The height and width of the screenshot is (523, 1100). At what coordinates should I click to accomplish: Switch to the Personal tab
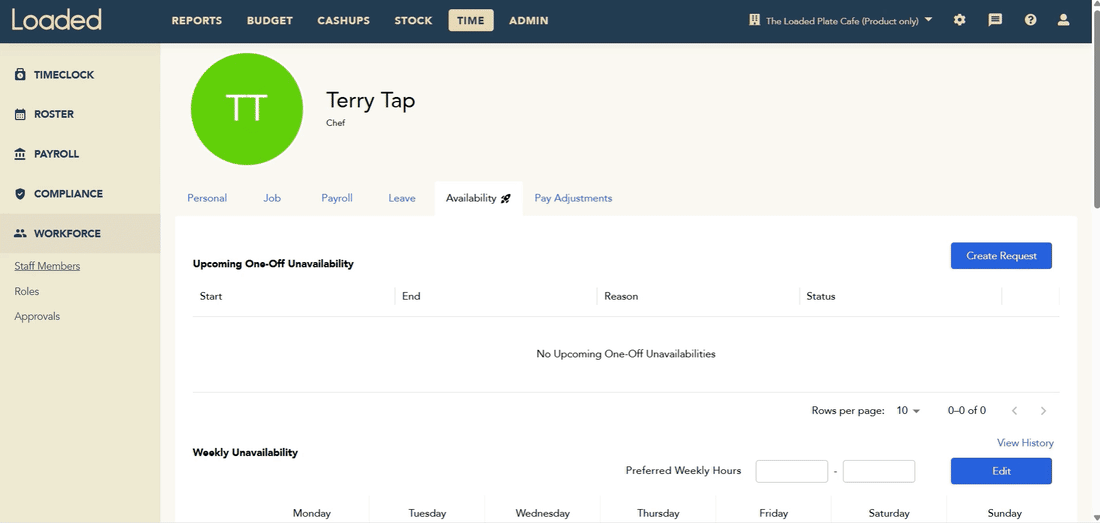207,198
